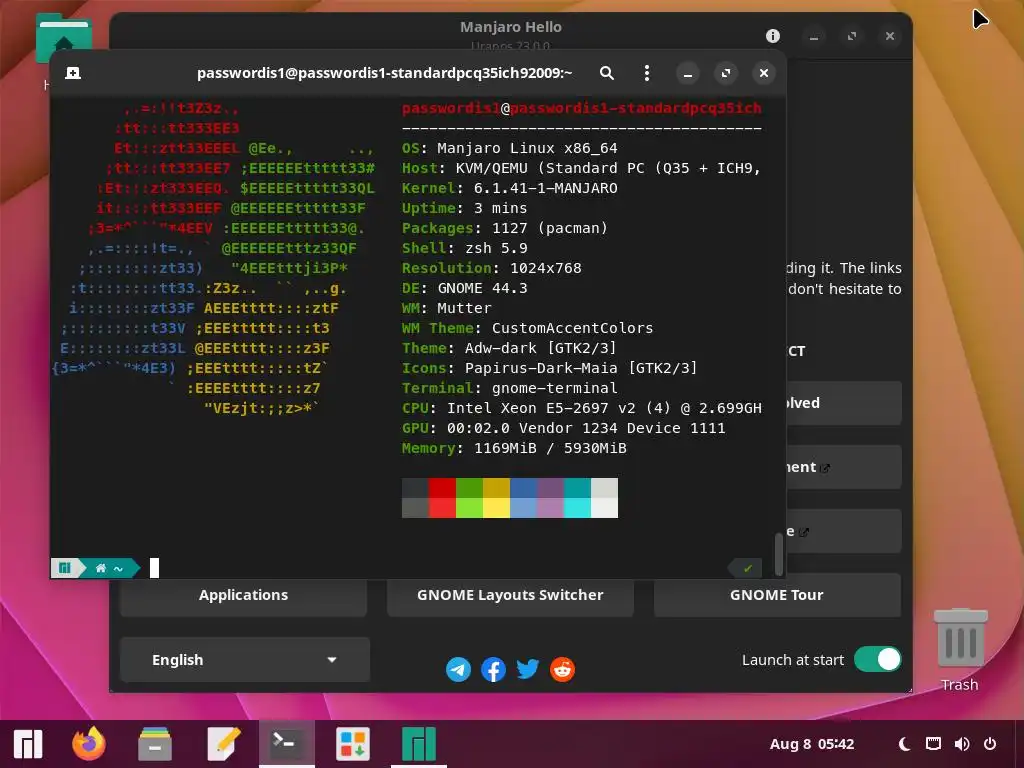
Task: Toggle night mode moon icon in tray
Action: [x=904, y=744]
